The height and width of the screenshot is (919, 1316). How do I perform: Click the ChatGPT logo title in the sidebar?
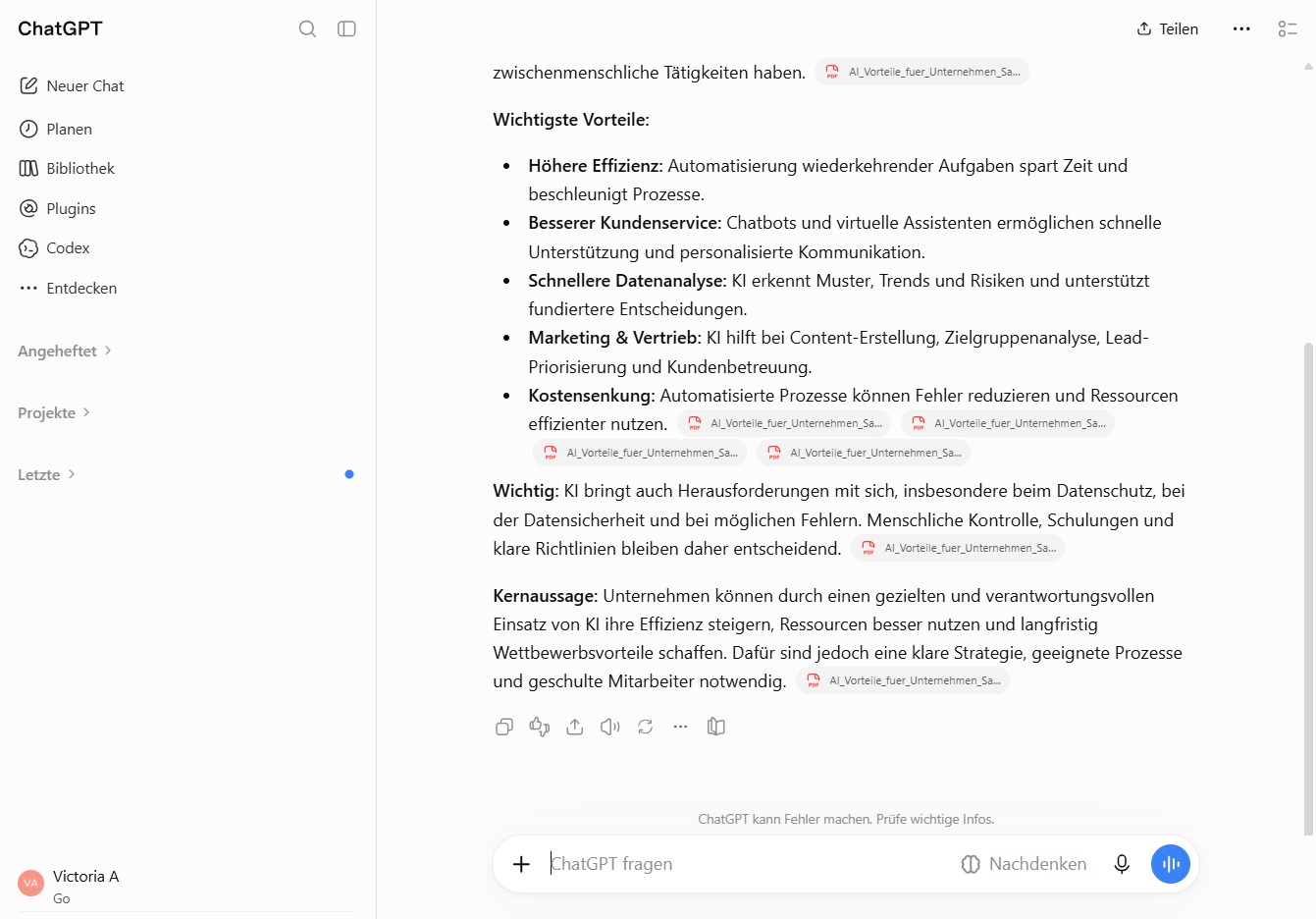coord(60,28)
